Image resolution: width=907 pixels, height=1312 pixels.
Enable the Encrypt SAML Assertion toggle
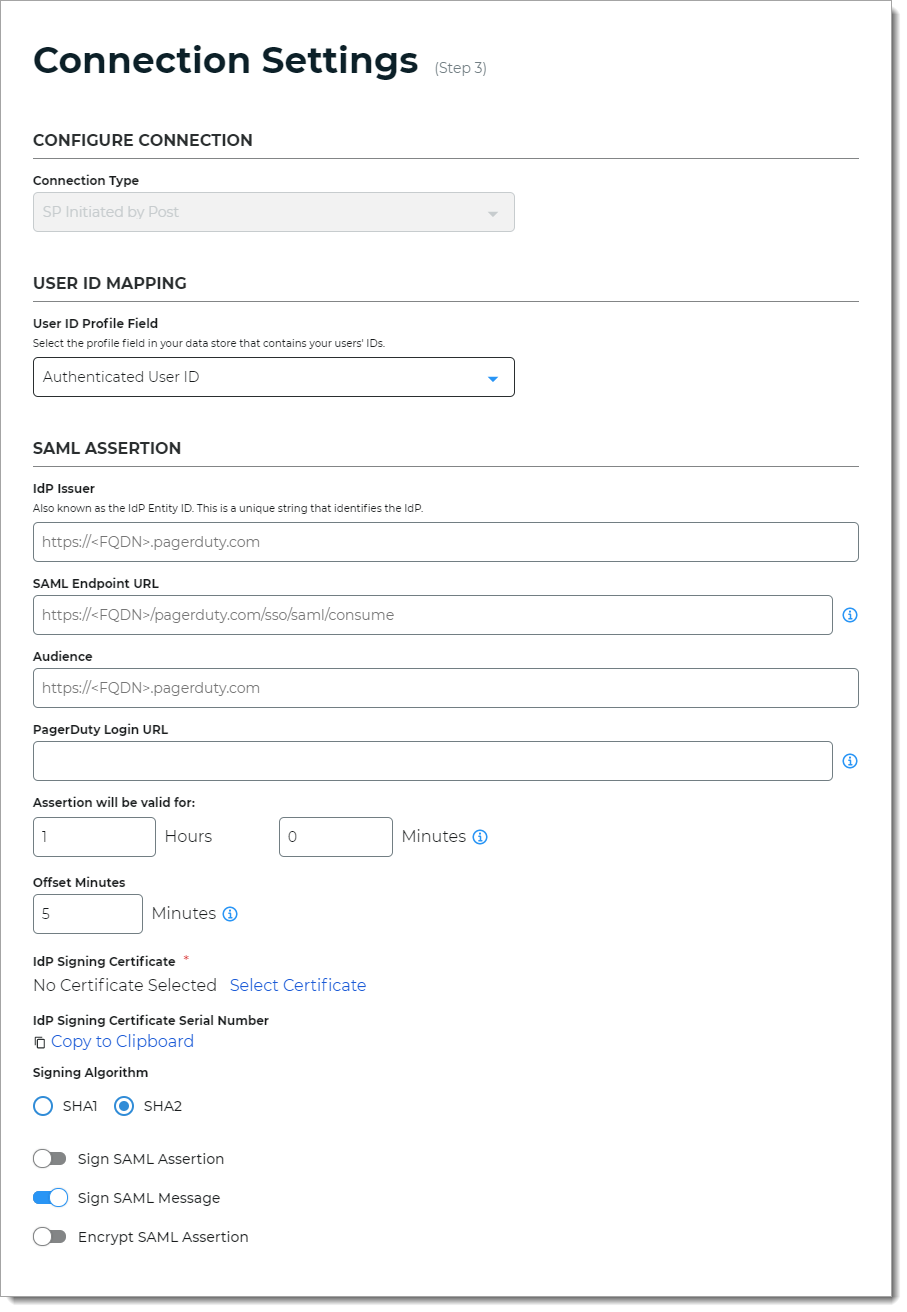tap(50, 1237)
